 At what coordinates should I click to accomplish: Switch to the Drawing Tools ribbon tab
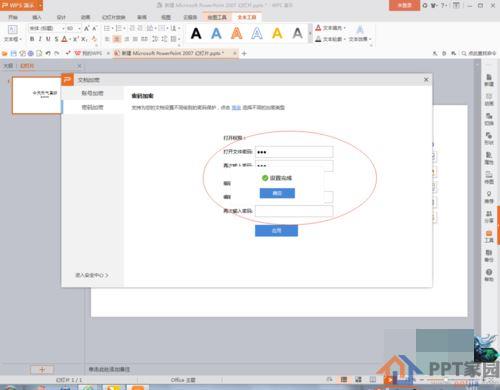coord(217,17)
